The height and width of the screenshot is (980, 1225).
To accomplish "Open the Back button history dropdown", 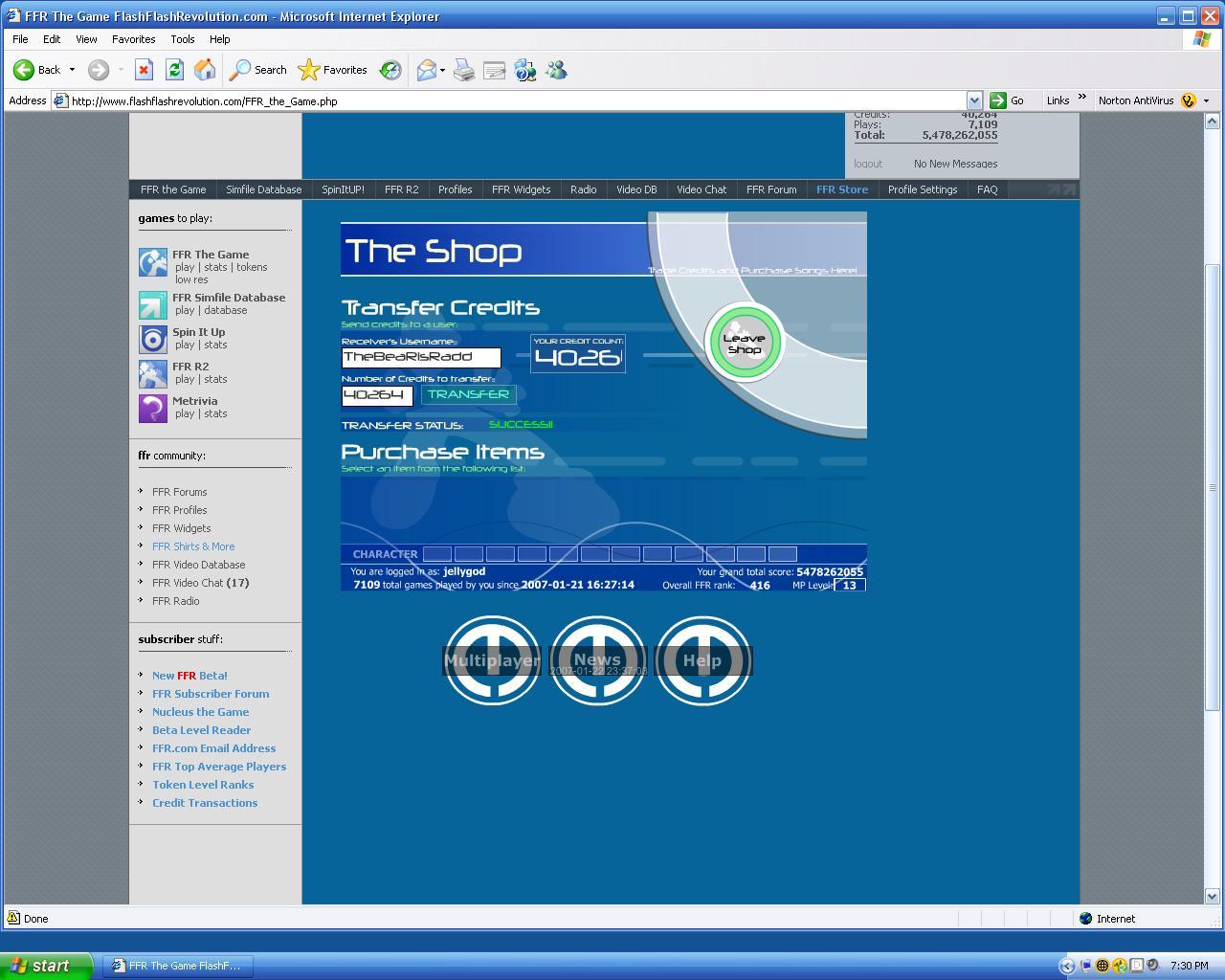I will tap(72, 70).
